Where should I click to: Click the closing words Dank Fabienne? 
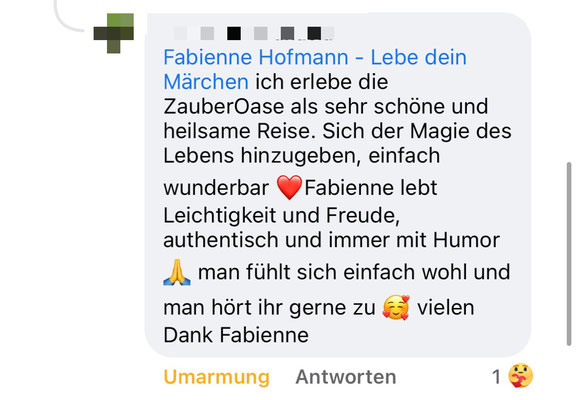pyautogui.click(x=236, y=335)
